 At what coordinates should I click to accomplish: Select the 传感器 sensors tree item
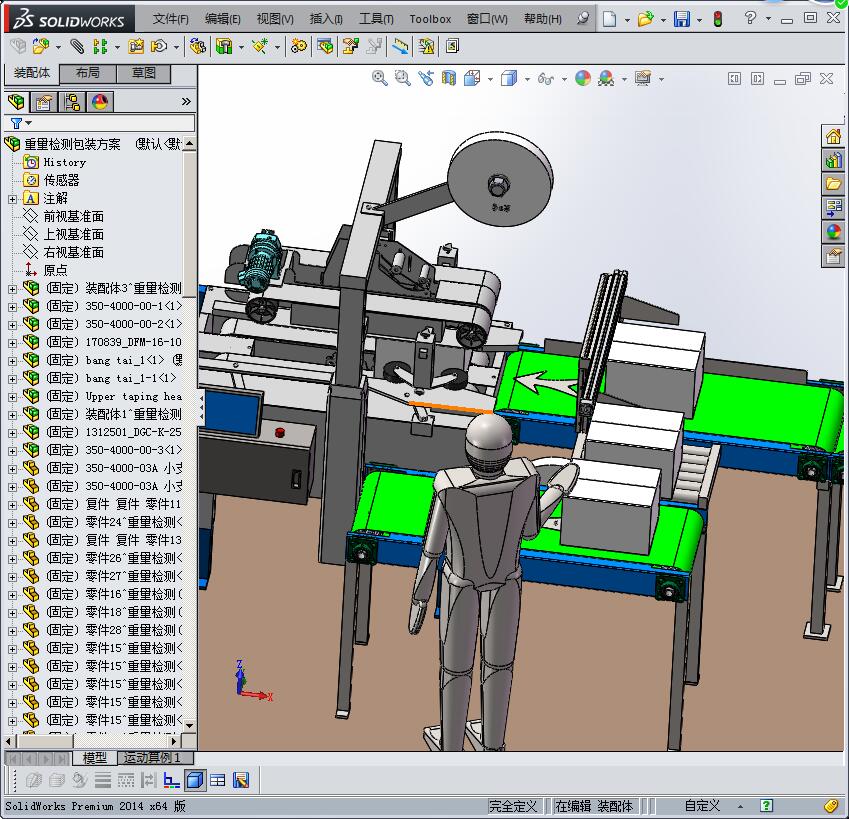[61, 180]
